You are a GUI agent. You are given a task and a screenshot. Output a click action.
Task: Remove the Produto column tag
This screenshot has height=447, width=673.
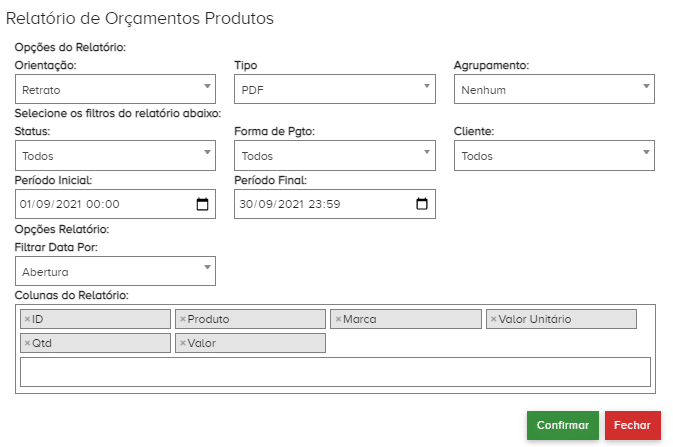tap(183, 319)
